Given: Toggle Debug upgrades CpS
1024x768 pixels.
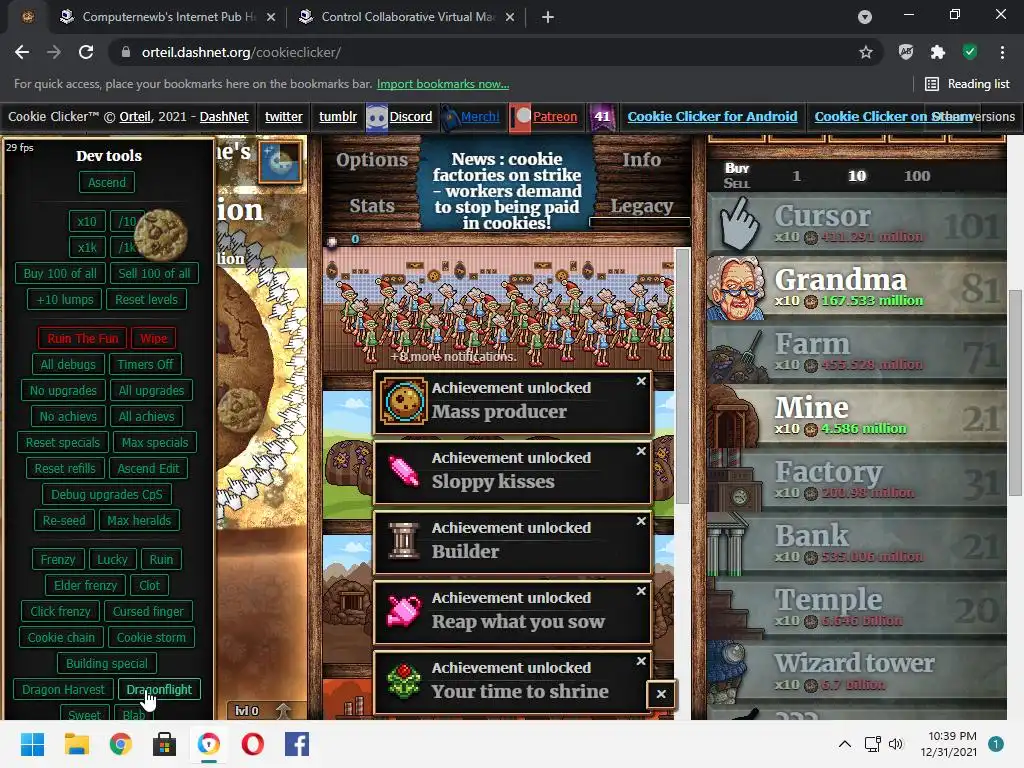Looking at the screenshot, I should click(106, 494).
